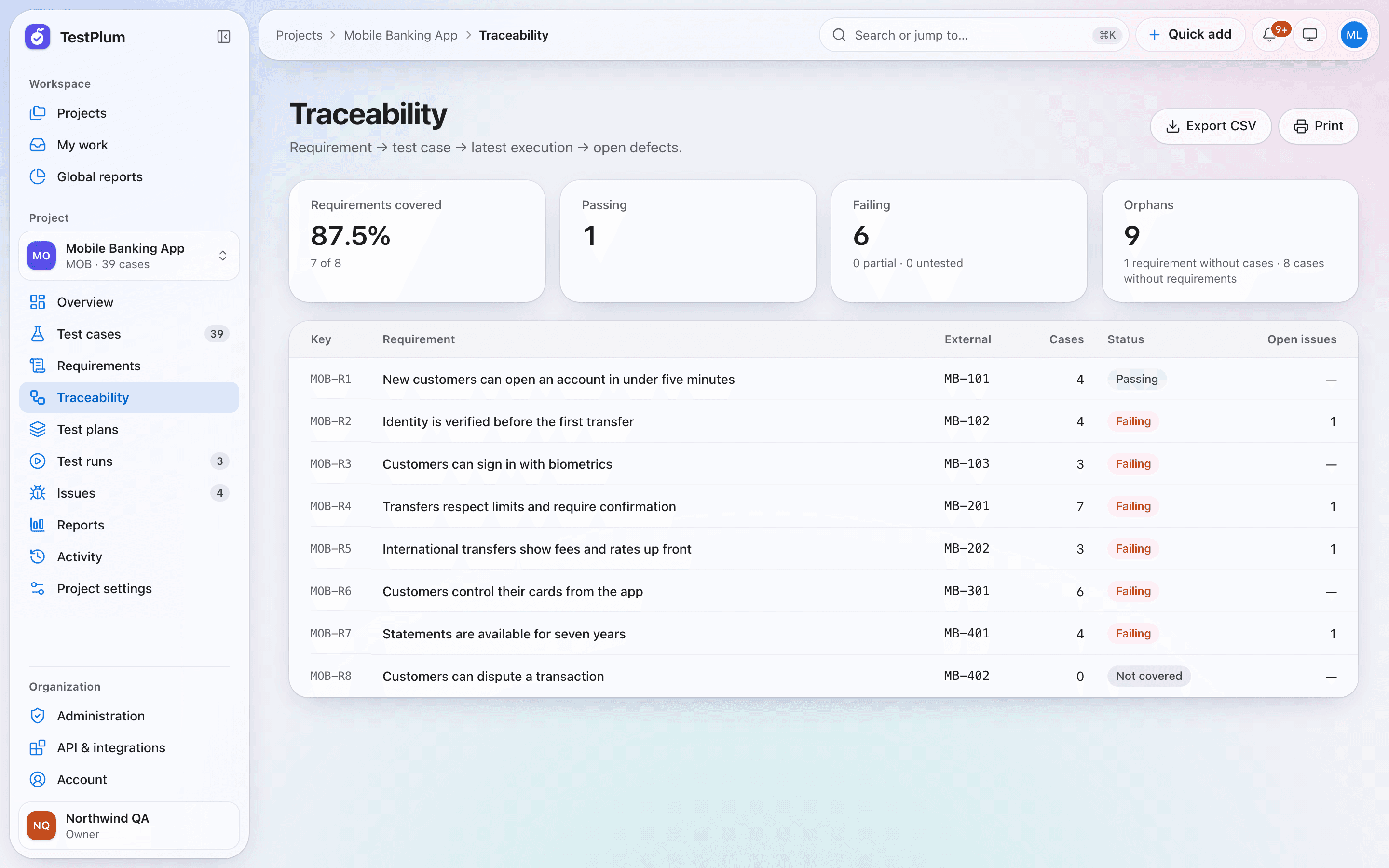
Task: Click the Export CSV button
Action: pyautogui.click(x=1211, y=126)
